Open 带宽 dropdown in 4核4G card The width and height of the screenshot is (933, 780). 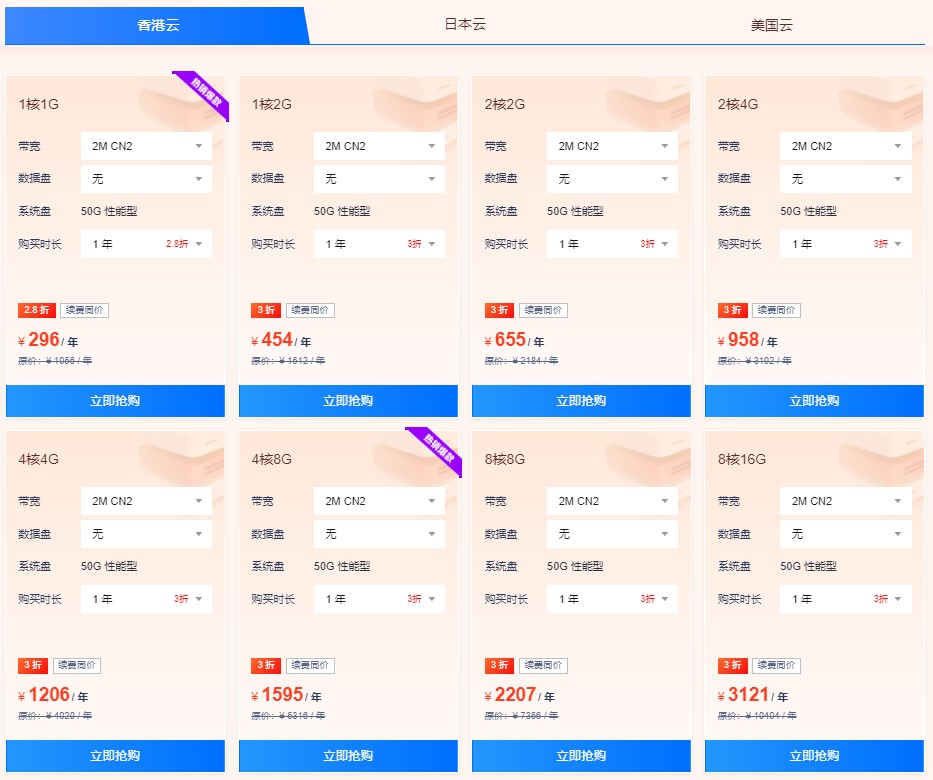(x=146, y=501)
